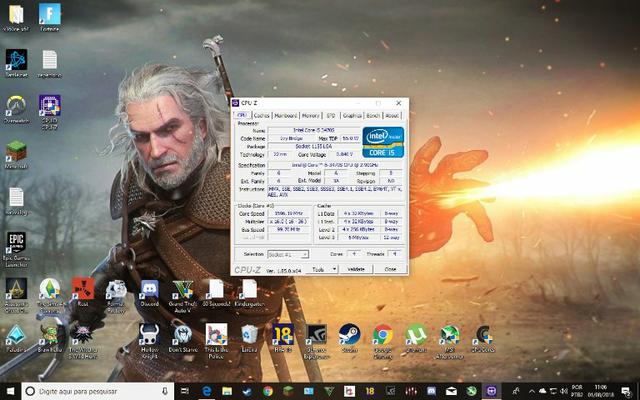This screenshot has height=400, width=640.
Task: Open the Kindergarten desktop shortcut
Action: point(249,292)
